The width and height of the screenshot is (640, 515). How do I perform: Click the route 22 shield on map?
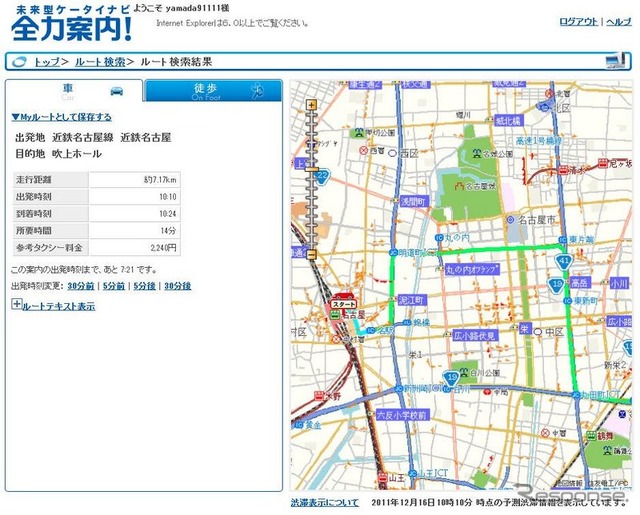click(x=323, y=177)
